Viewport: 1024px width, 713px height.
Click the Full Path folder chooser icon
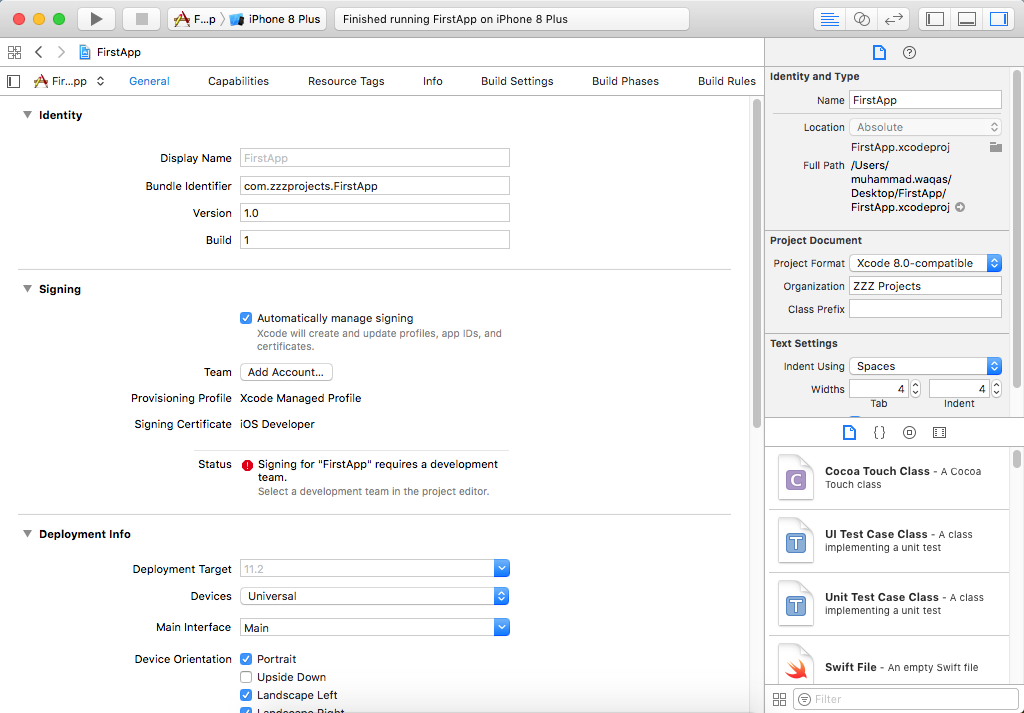995,147
